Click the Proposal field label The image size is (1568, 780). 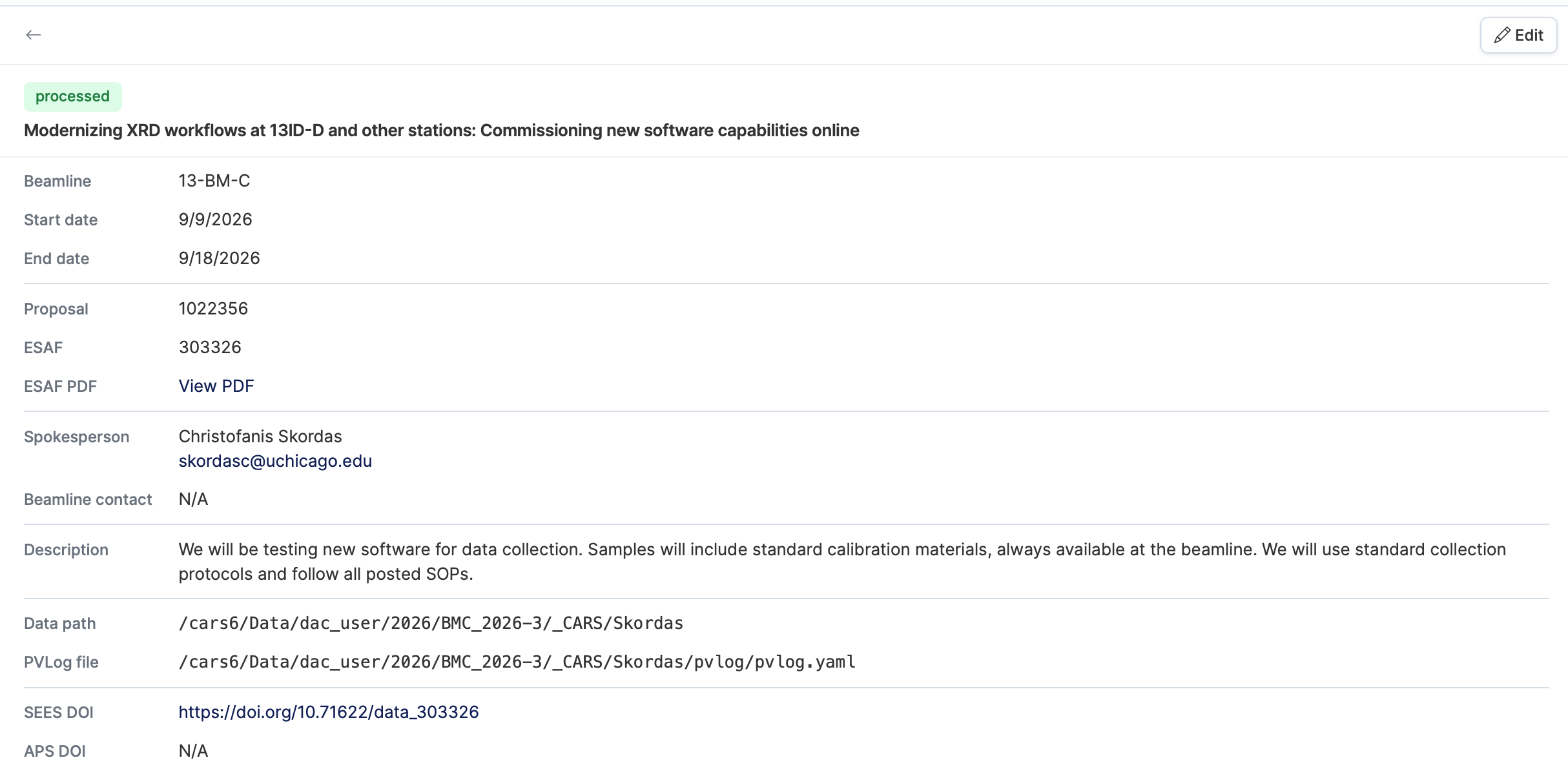(56, 309)
